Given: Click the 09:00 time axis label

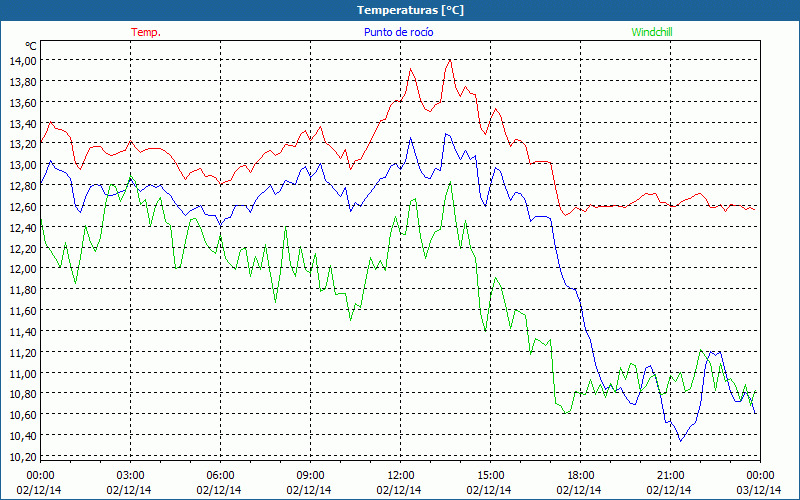Looking at the screenshot, I should point(310,476).
